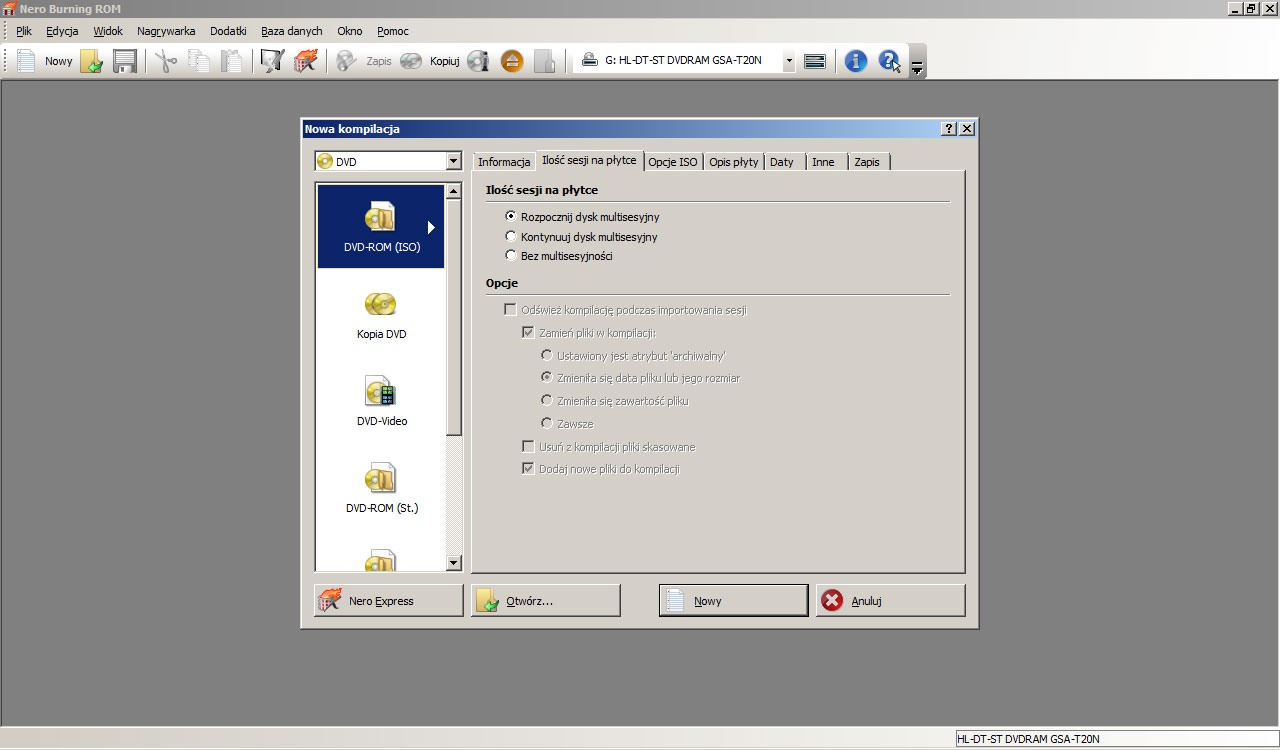Click the blue info icon in toolbar
This screenshot has height=750, width=1280.
(x=856, y=62)
